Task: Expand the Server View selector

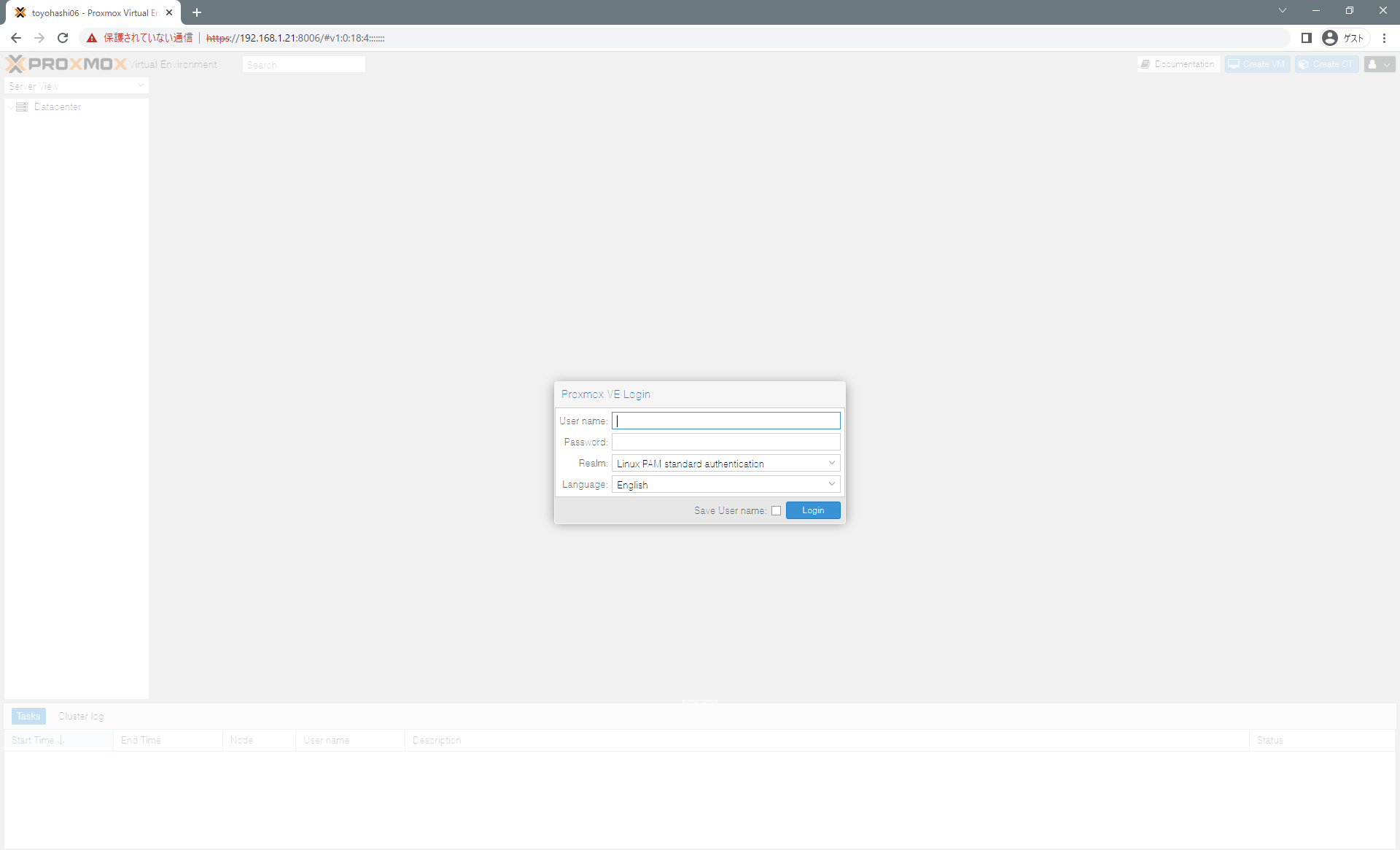Action: click(x=141, y=86)
